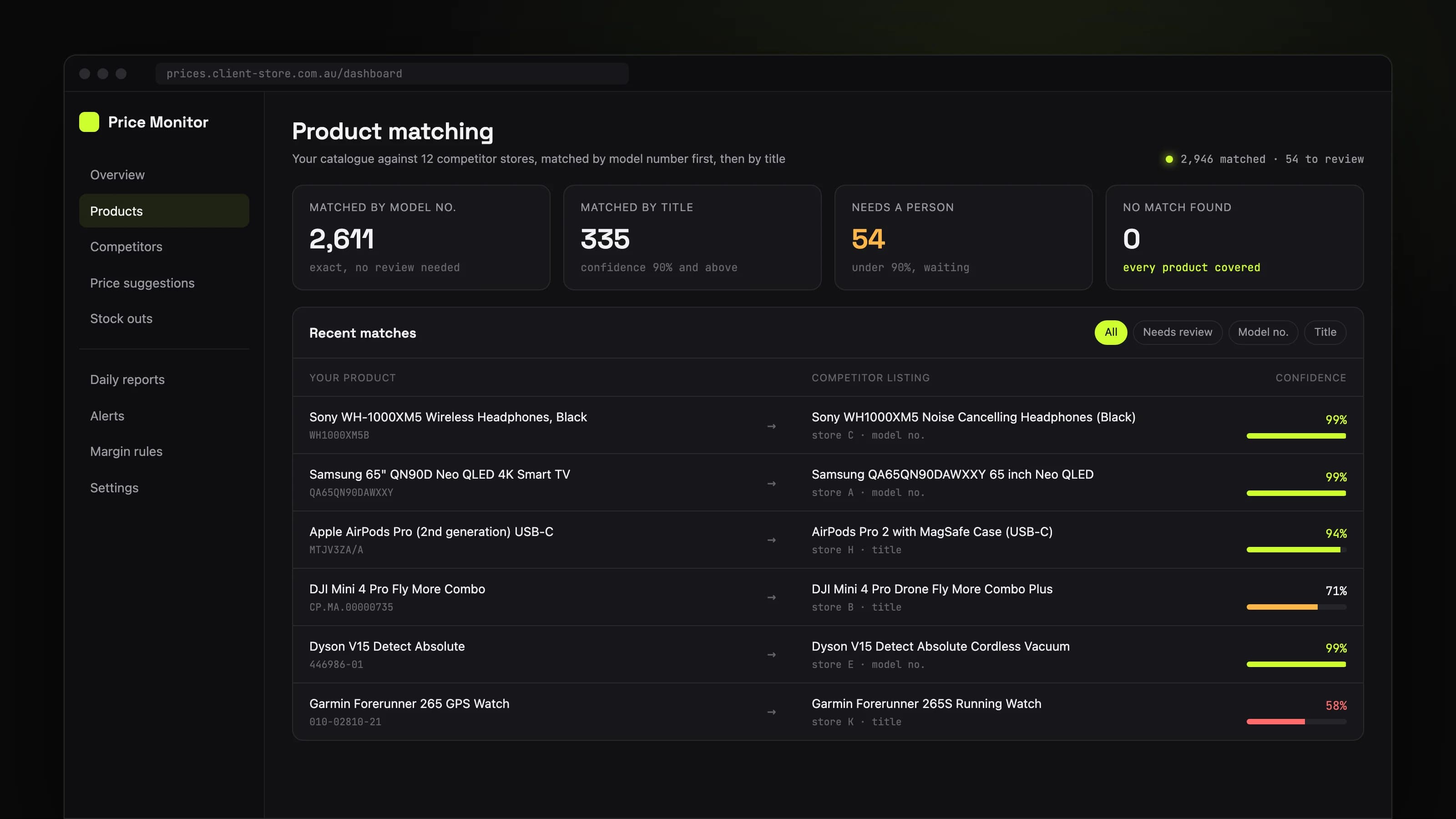This screenshot has height=819, width=1456.
Task: Click Samsung QA65QN90DAWXXY 65 inch Neo QLED listing
Action: coord(952,475)
